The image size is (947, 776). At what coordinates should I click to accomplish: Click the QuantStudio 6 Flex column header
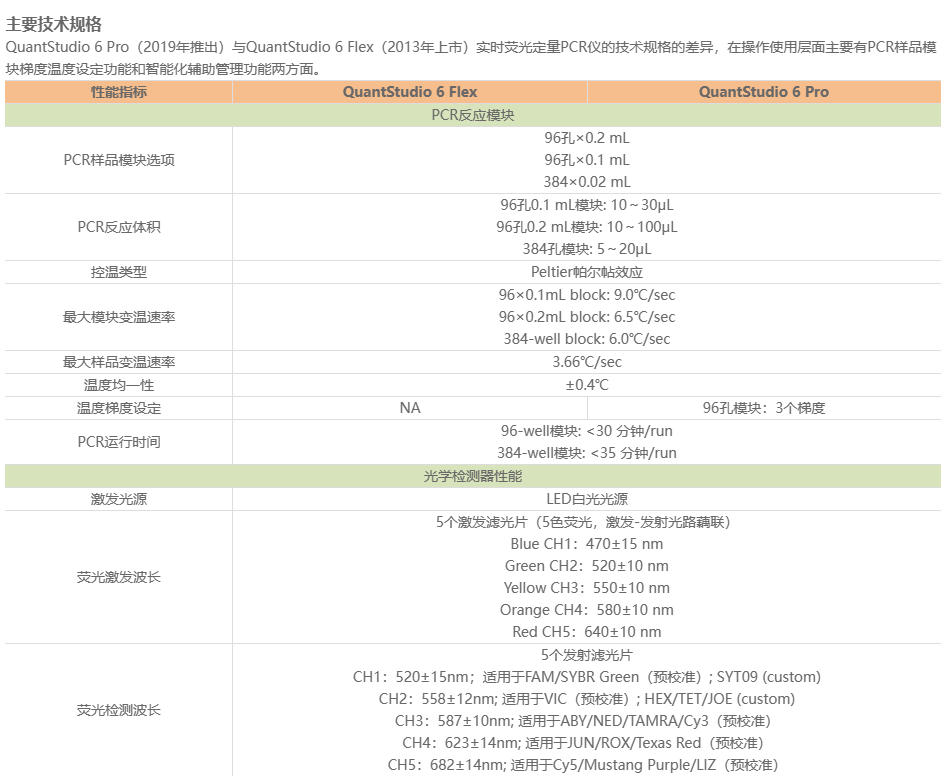(410, 92)
